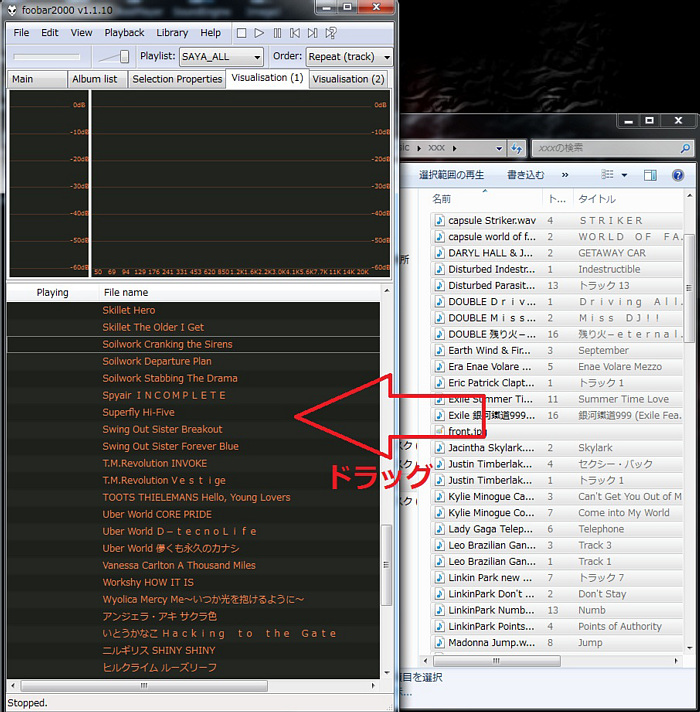The height and width of the screenshot is (712, 700).
Task: Click the Lady Gaga Telephone file icon
Action: pyautogui.click(x=439, y=529)
